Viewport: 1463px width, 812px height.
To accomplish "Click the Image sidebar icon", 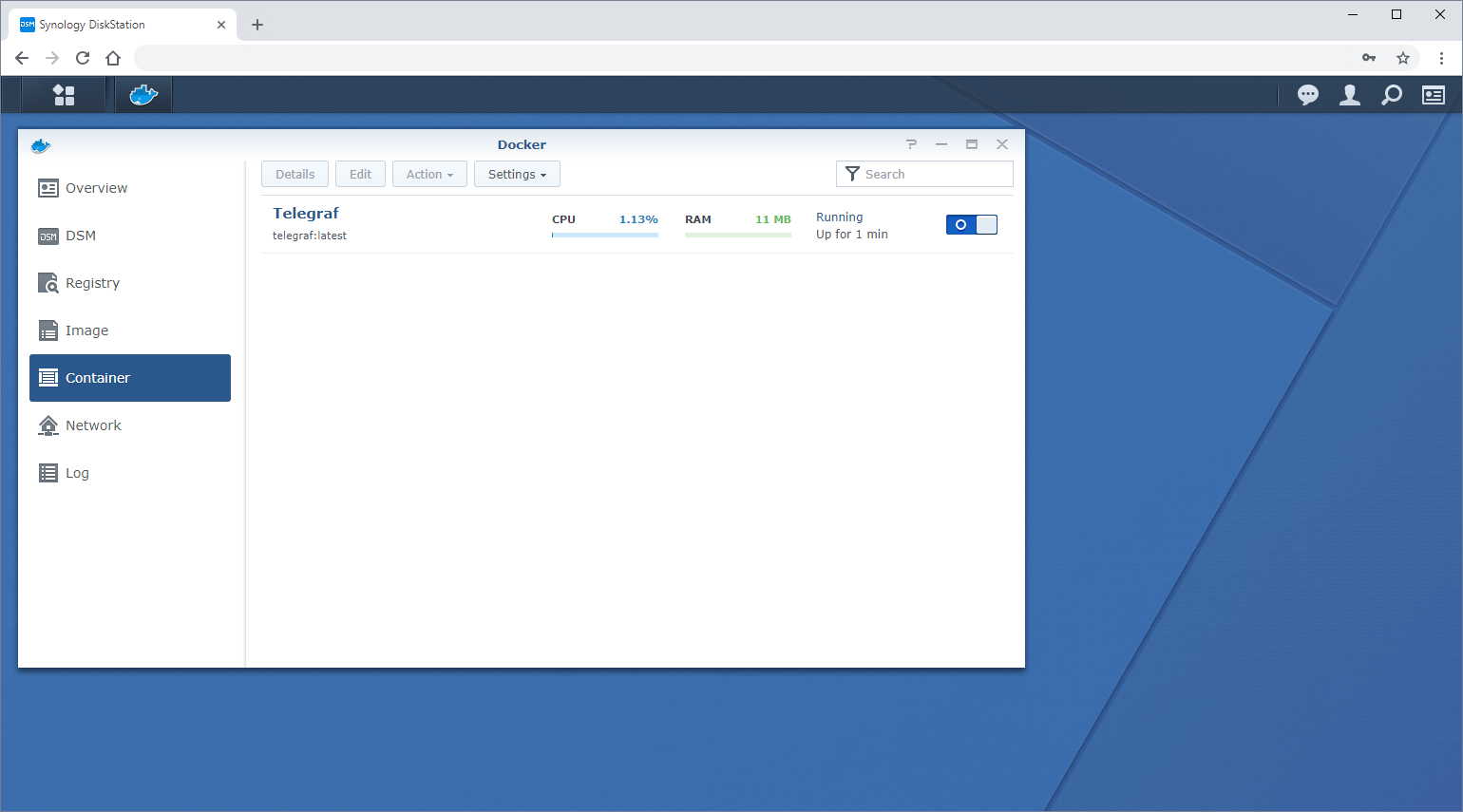I will 48,330.
